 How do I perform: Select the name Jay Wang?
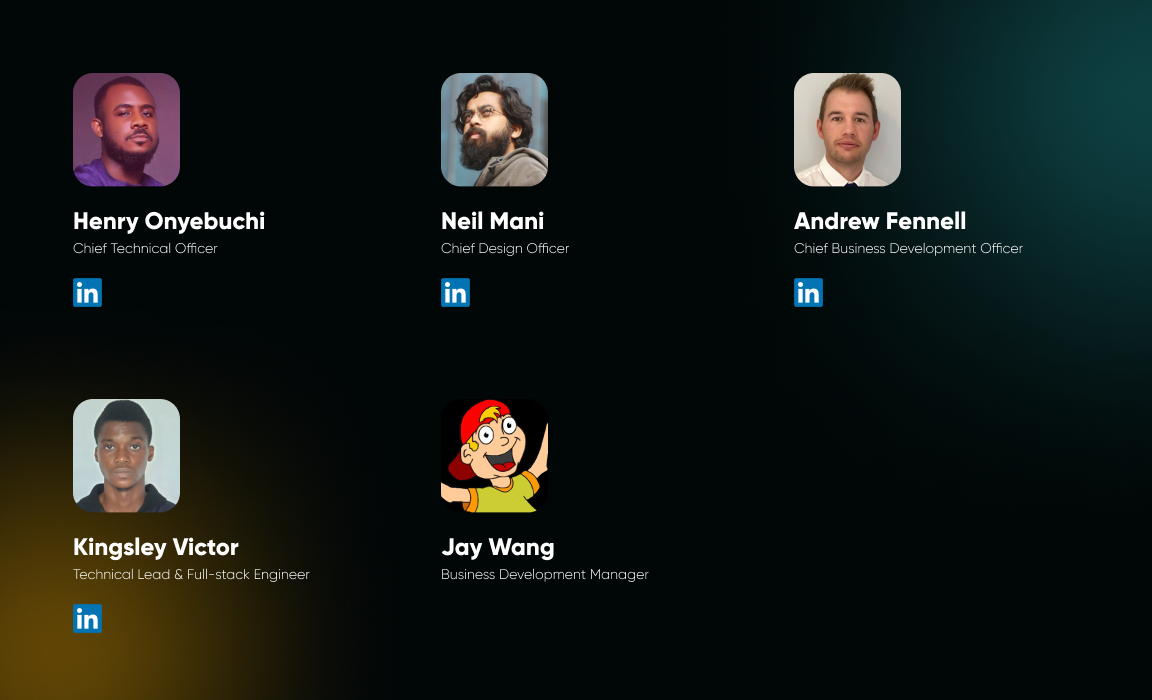pyautogui.click(x=497, y=547)
